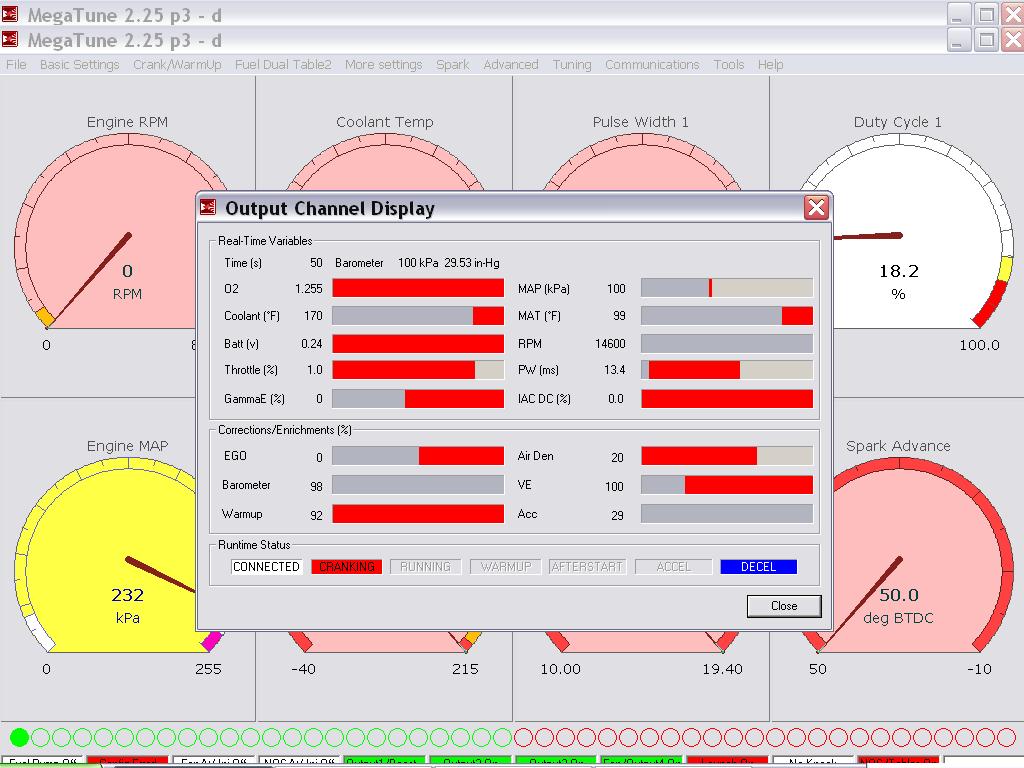Click the RUNNING status indicator
Viewport: 1024px width, 768px height.
coord(425,567)
